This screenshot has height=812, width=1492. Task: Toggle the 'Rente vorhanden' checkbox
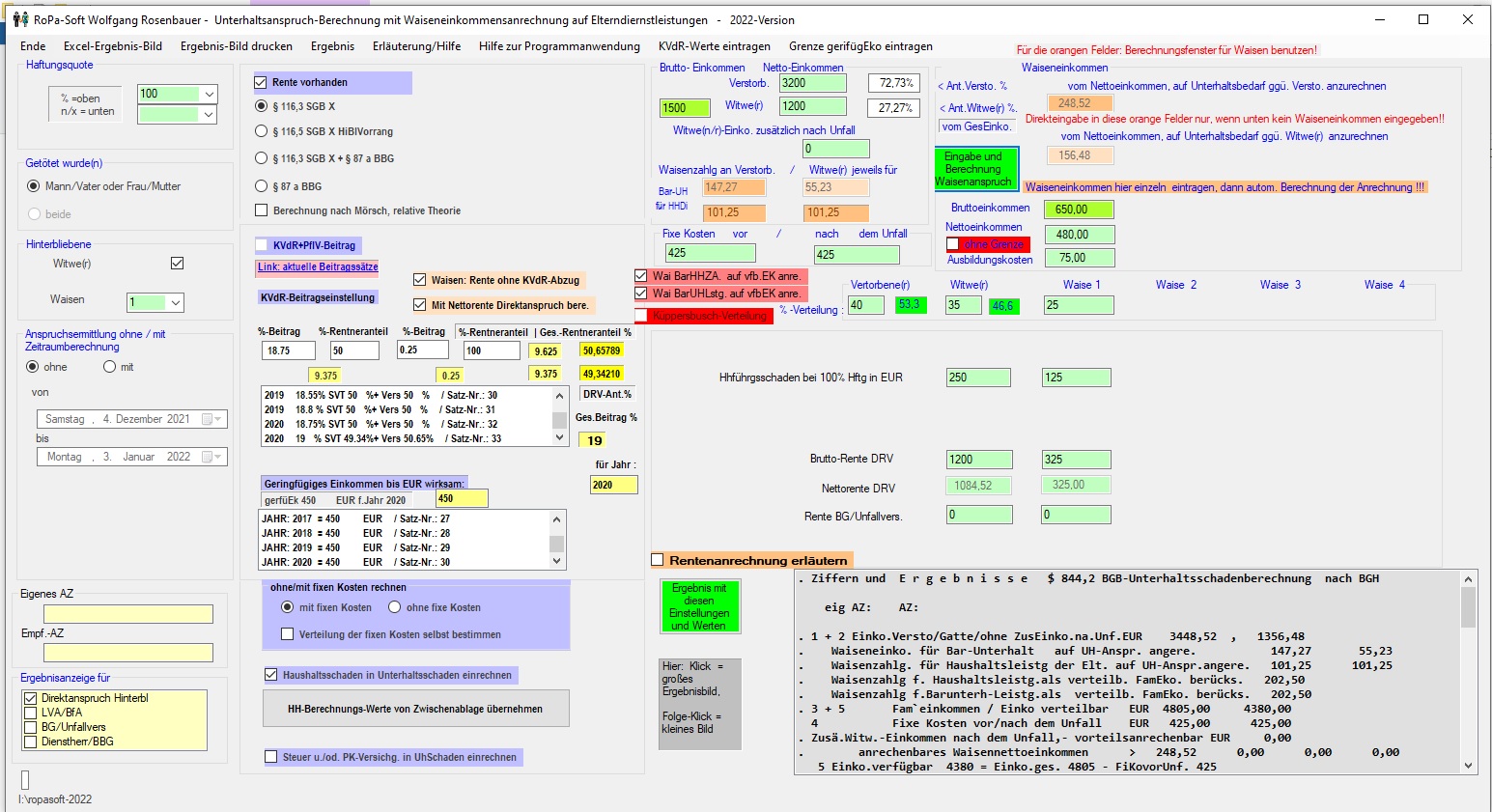(261, 83)
